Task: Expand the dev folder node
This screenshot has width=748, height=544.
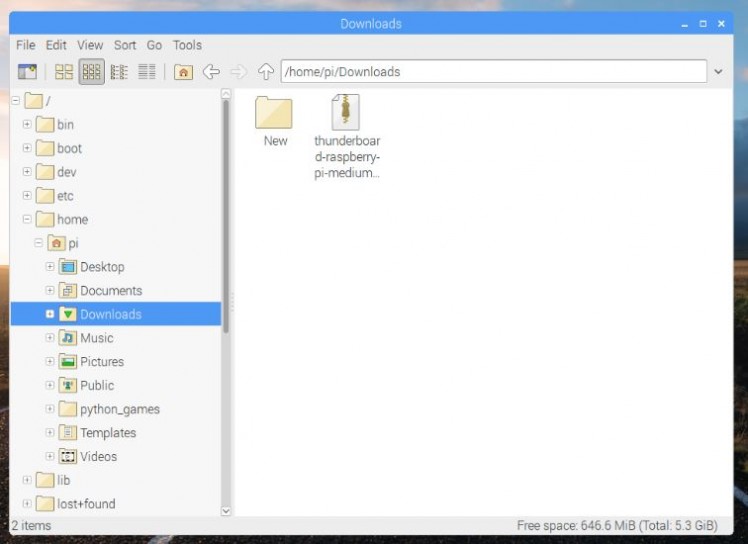Action: (x=27, y=172)
